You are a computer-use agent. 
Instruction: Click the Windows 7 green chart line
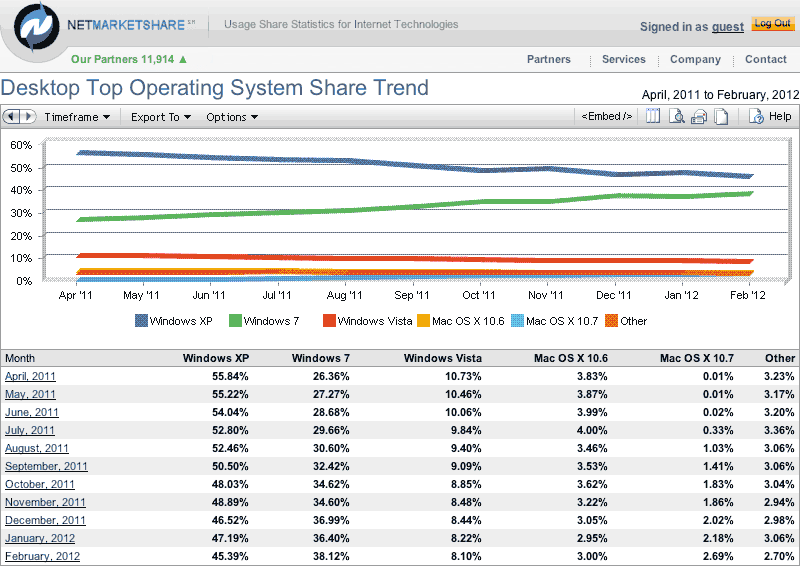tap(412, 207)
